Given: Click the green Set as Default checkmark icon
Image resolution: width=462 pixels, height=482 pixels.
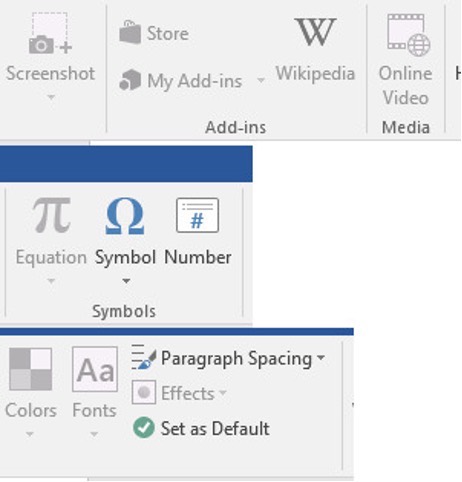Looking at the screenshot, I should point(144,427).
